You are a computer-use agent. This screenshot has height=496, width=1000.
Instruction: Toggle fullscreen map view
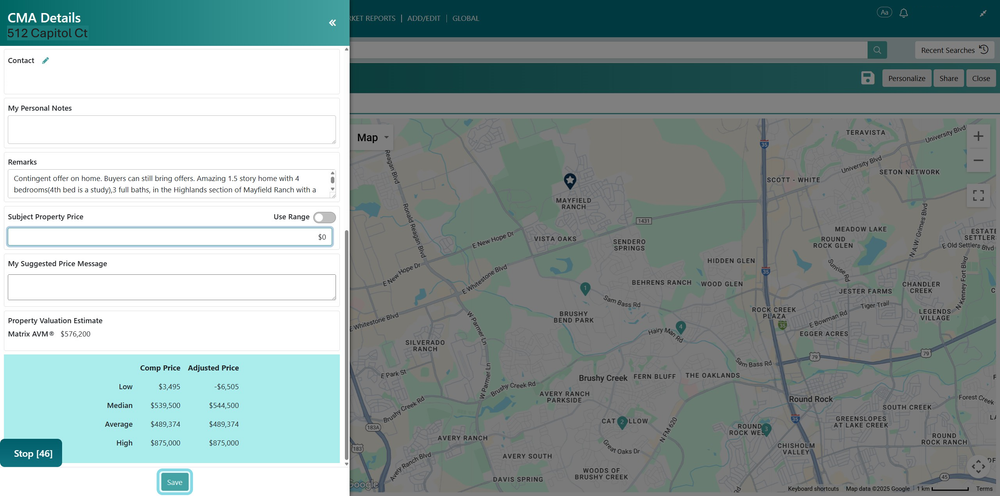[978, 195]
